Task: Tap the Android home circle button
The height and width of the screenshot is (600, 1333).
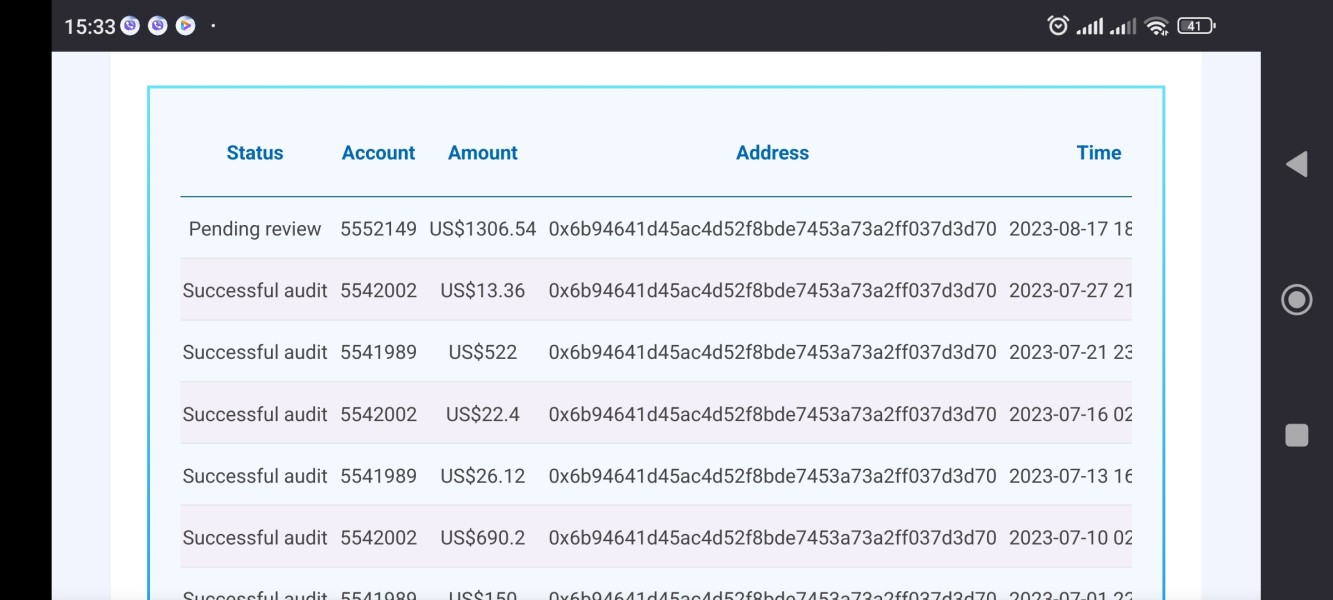Action: (x=1297, y=299)
